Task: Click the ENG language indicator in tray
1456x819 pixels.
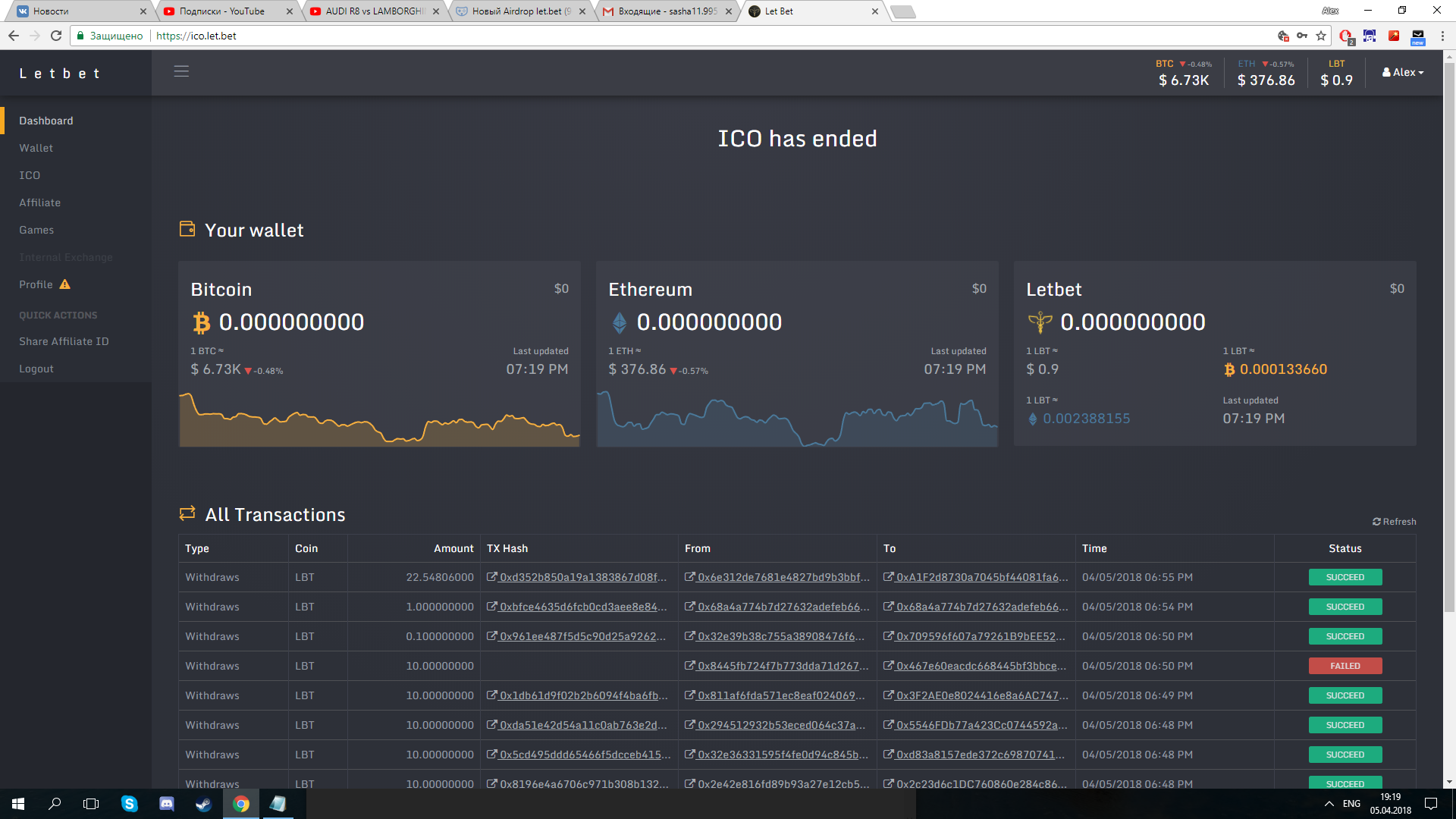Action: pos(1351,804)
